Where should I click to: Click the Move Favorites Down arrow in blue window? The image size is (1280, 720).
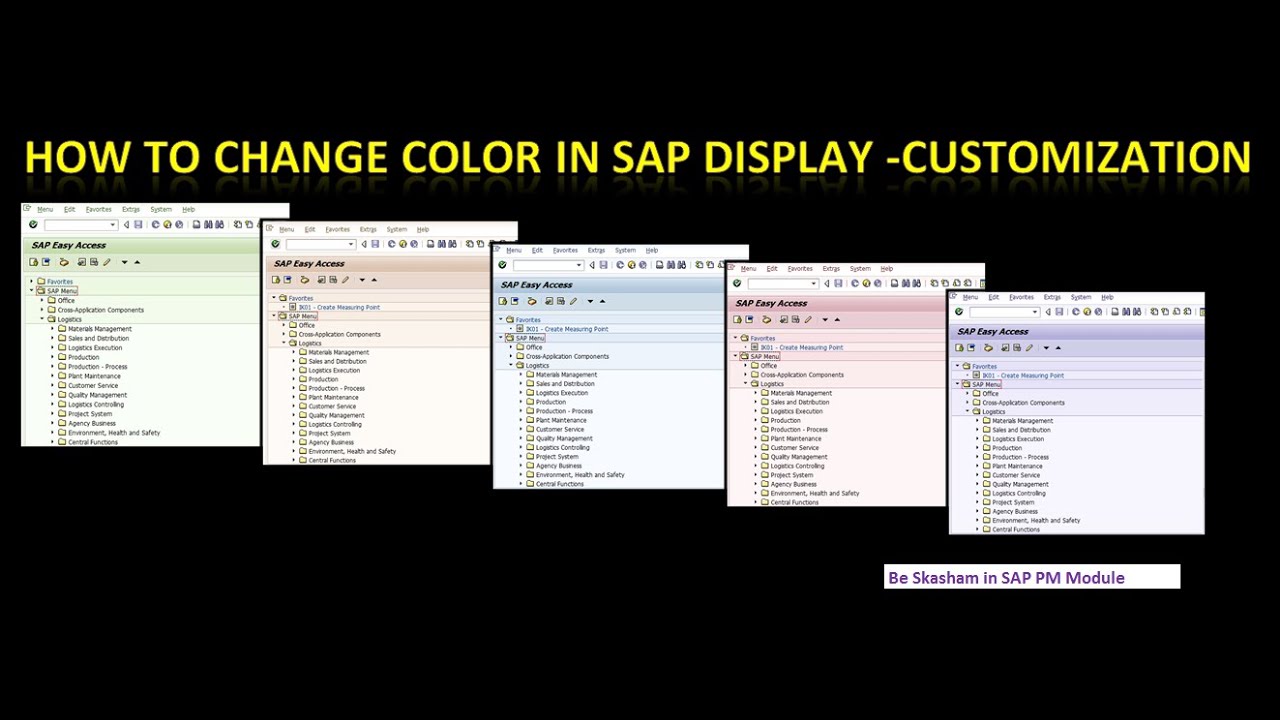590,301
